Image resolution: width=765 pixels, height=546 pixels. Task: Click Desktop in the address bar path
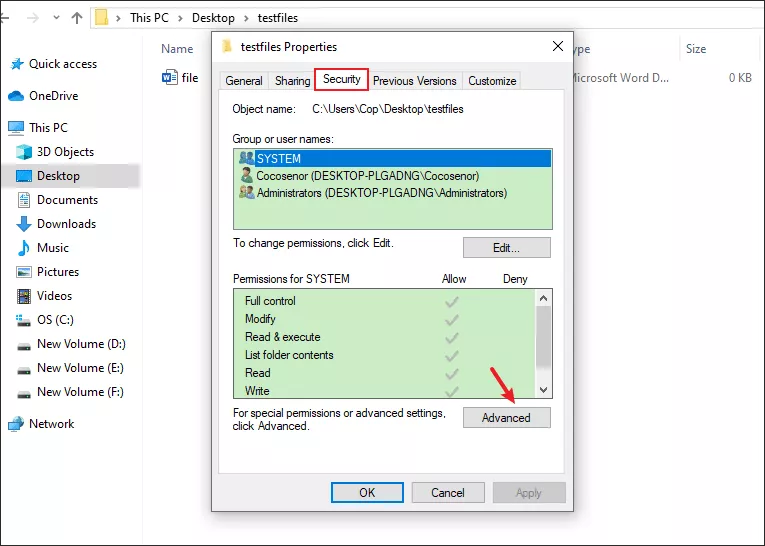coord(213,18)
